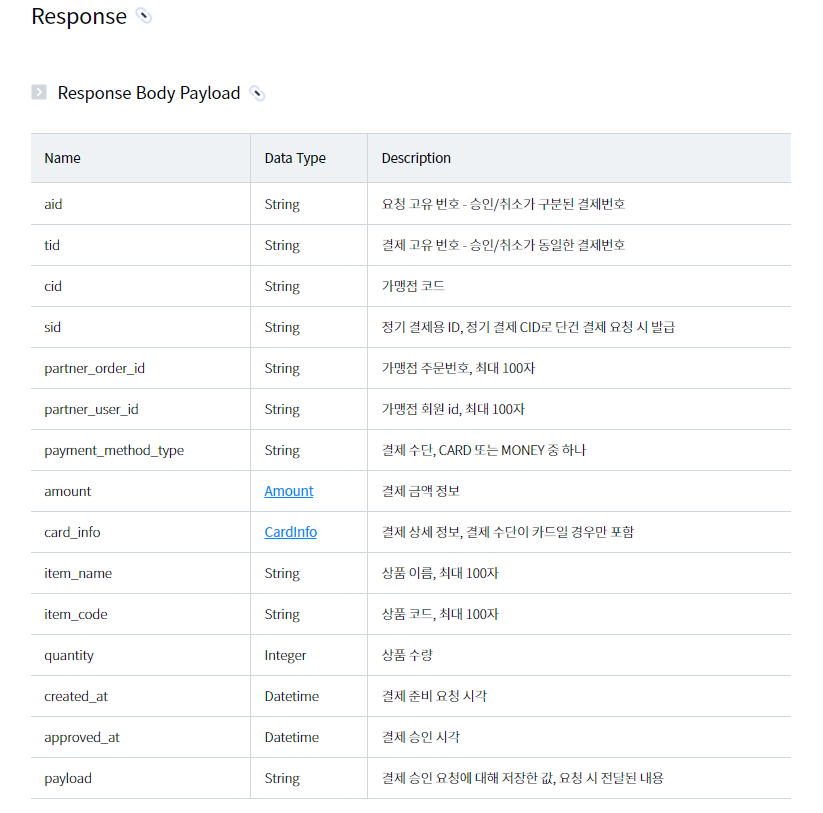Click the card_info field name
Screen dimensions: 823x813
tap(72, 532)
